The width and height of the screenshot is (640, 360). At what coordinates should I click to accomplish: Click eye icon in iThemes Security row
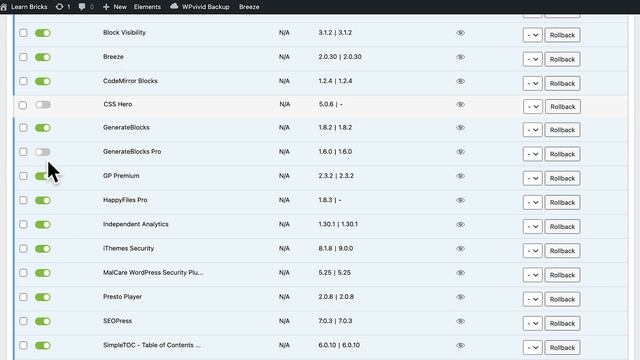460,249
